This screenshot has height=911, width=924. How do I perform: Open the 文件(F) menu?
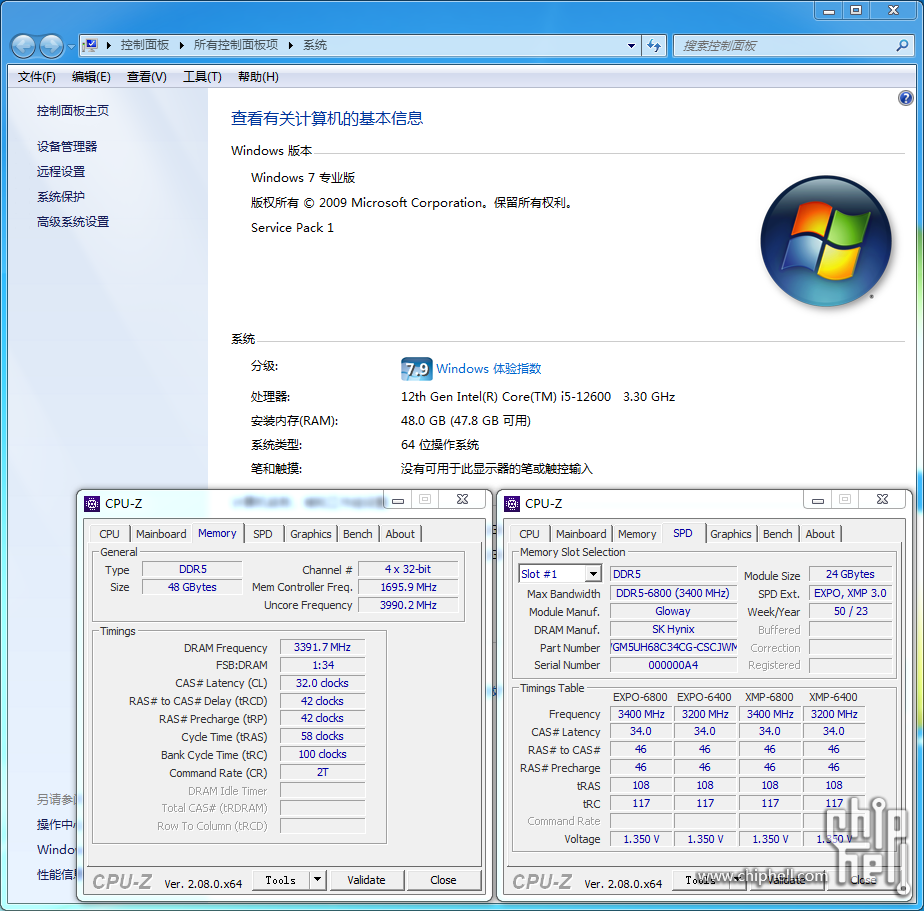click(x=37, y=77)
